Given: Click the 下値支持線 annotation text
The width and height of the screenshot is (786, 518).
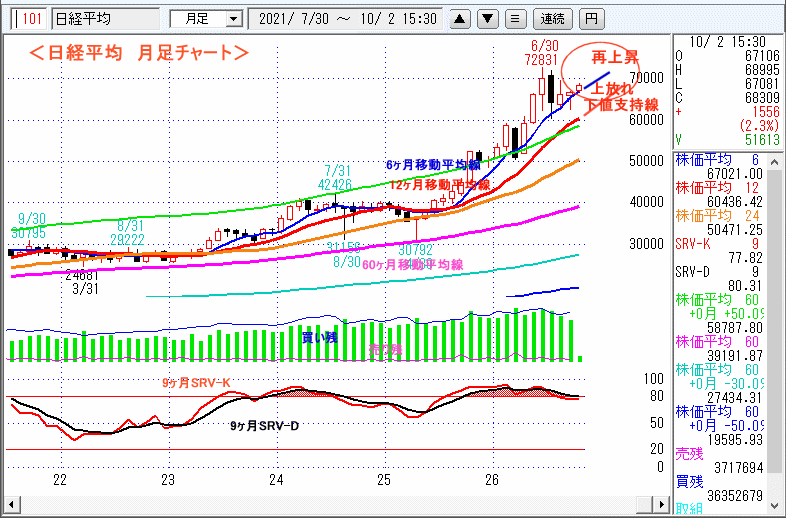Looking at the screenshot, I should coord(622,104).
